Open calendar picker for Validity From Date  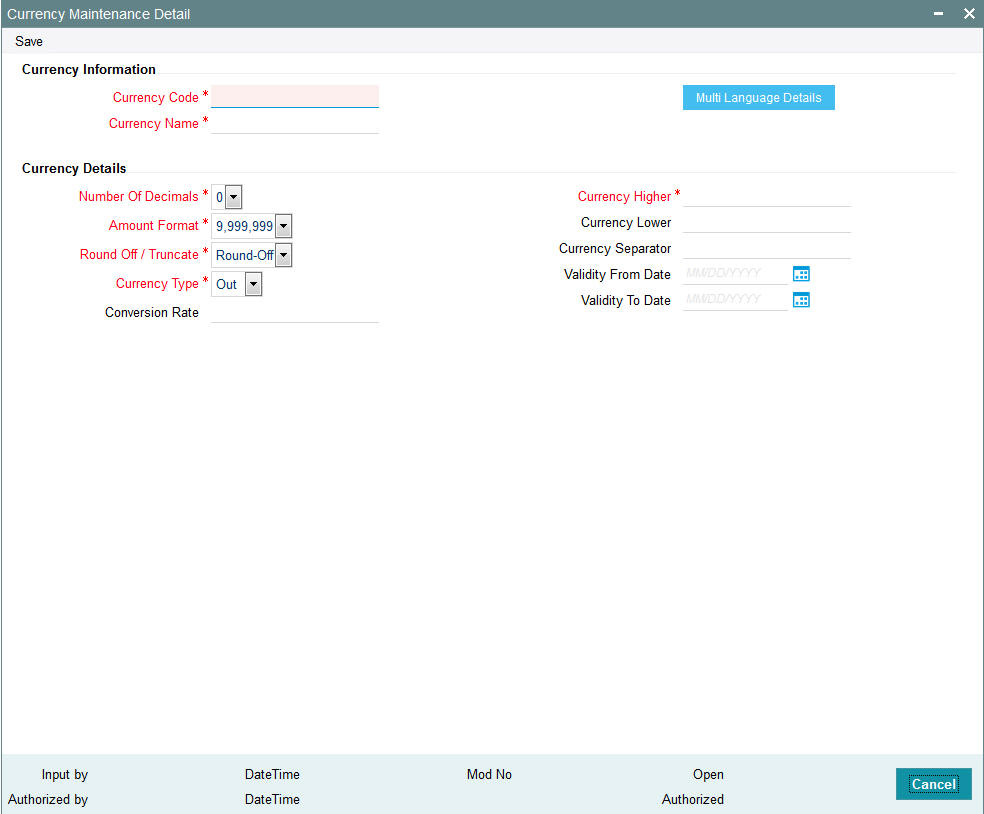[x=801, y=274]
